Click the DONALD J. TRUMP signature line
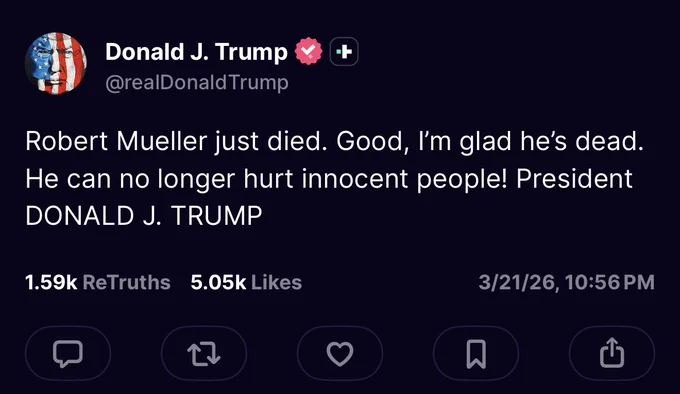The height and width of the screenshot is (394, 680). click(x=144, y=216)
